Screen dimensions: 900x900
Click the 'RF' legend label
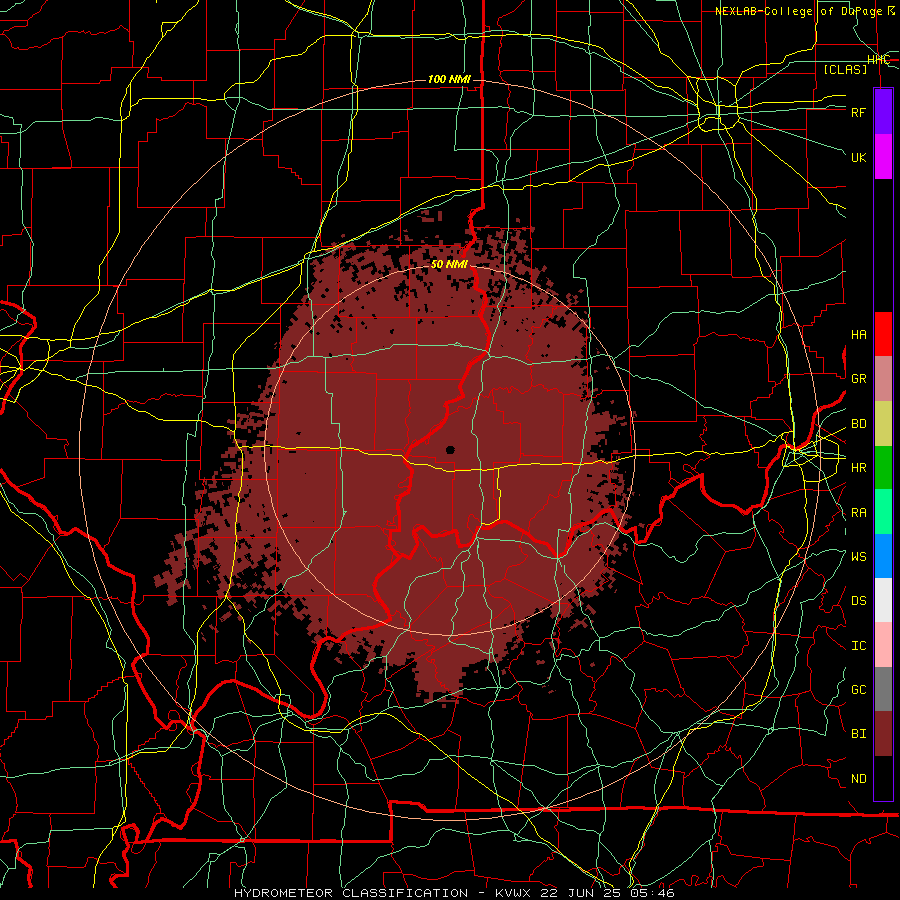tap(858, 112)
